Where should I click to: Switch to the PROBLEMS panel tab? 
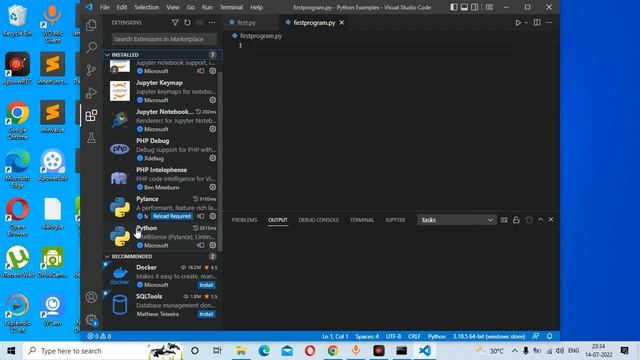pyautogui.click(x=244, y=220)
